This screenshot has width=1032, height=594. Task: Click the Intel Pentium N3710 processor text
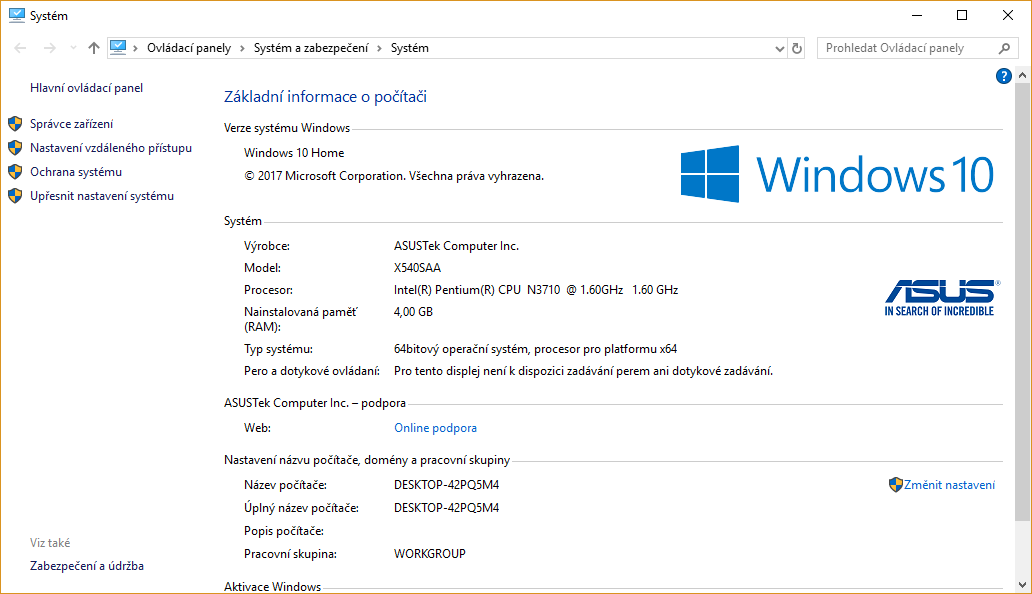(x=536, y=289)
